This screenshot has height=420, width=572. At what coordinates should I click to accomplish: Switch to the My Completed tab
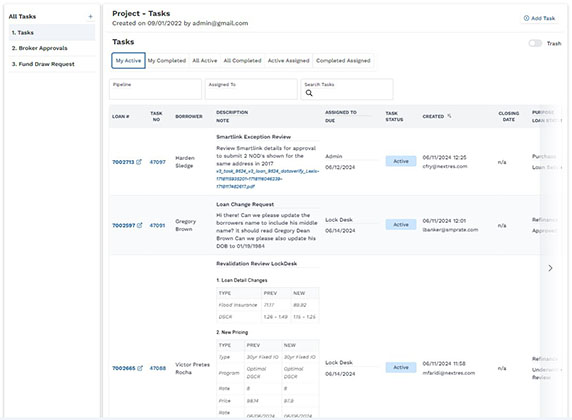click(167, 61)
